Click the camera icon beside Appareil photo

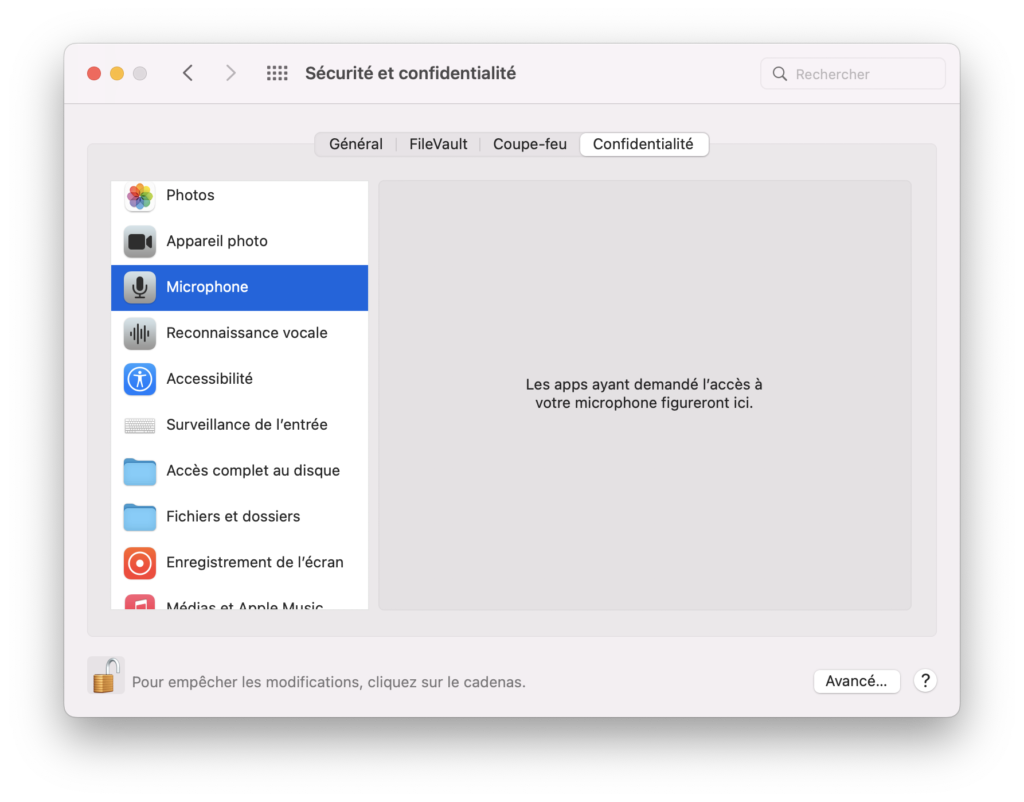click(140, 242)
